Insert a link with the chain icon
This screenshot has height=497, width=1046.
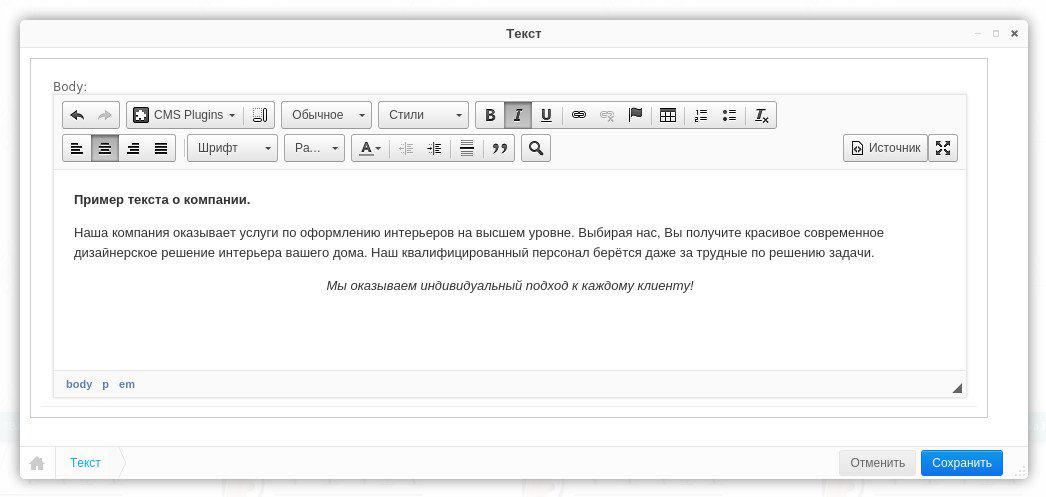pos(578,115)
